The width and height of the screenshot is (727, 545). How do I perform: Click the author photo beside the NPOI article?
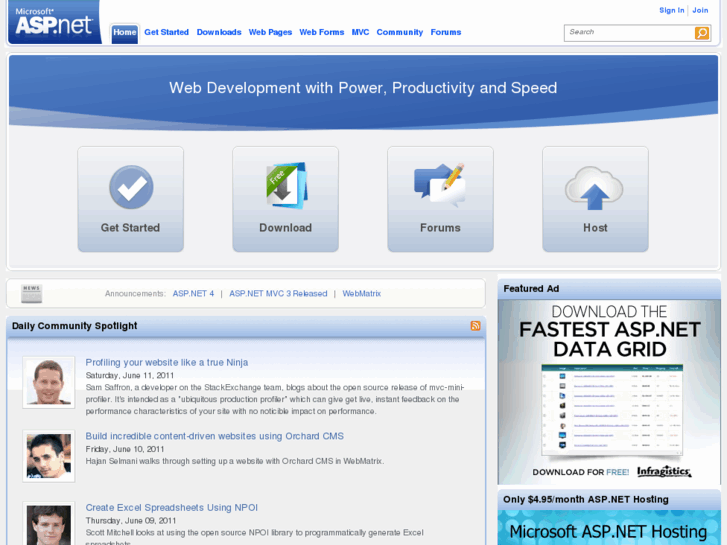tap(49, 523)
